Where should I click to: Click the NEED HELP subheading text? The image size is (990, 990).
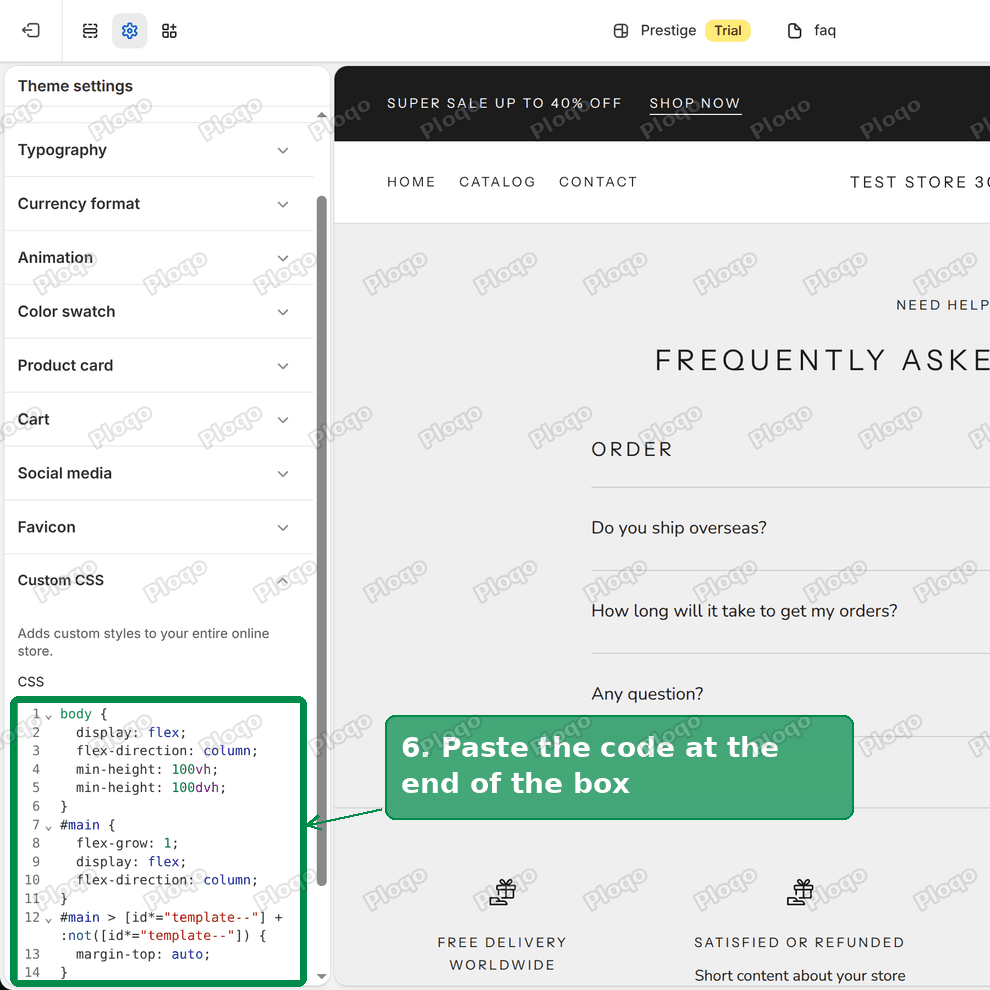943,306
